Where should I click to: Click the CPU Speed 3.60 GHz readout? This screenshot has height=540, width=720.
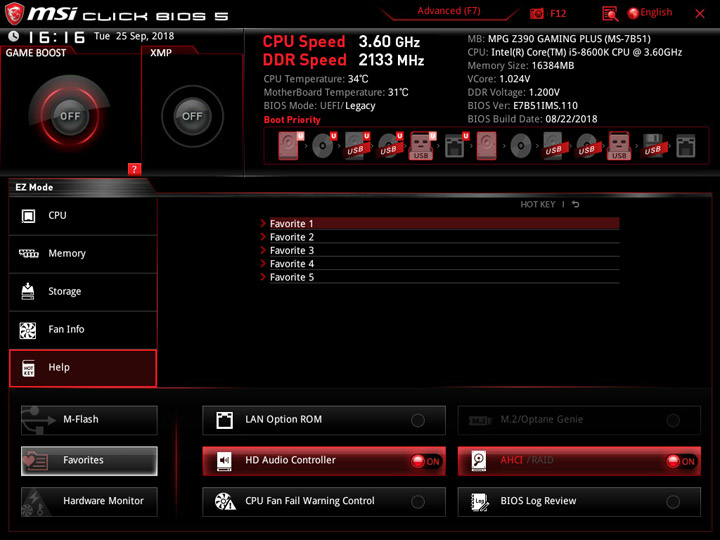(x=341, y=42)
